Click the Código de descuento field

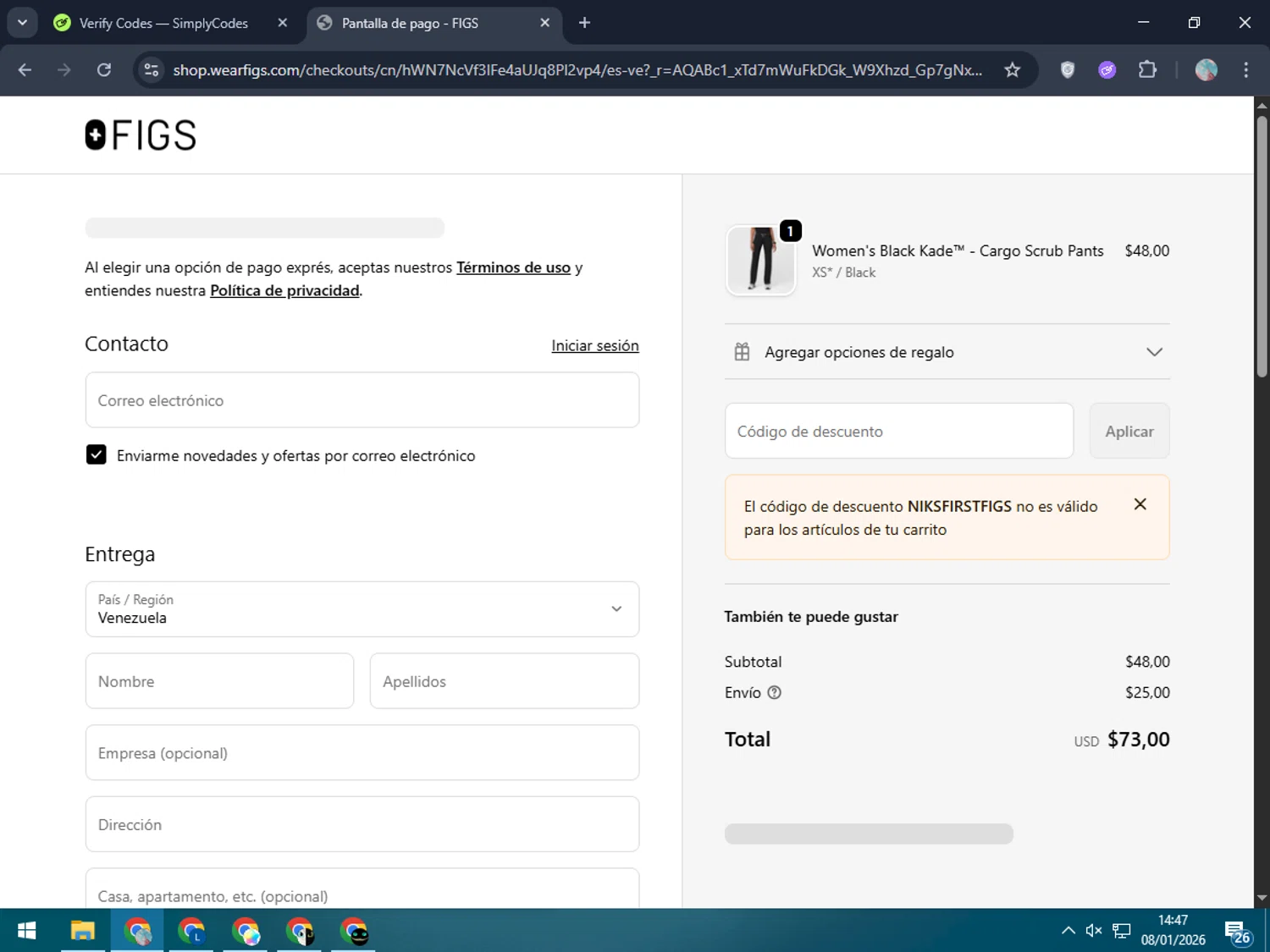898,432
